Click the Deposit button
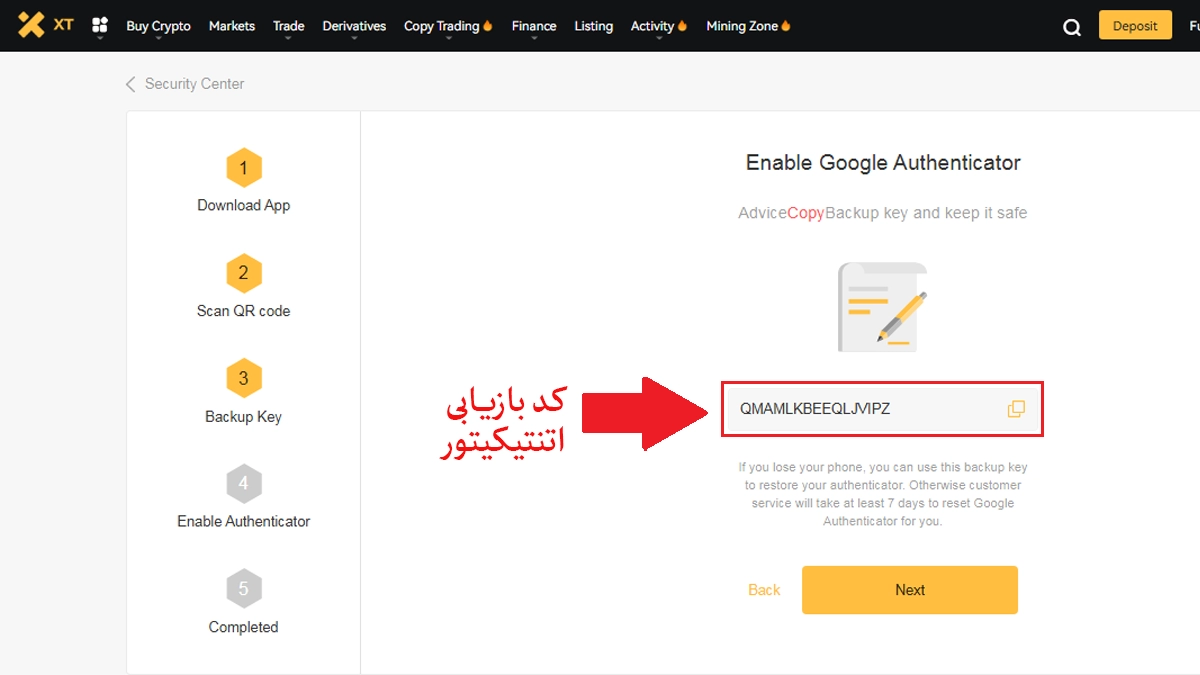The height and width of the screenshot is (675, 1200). [1135, 26]
